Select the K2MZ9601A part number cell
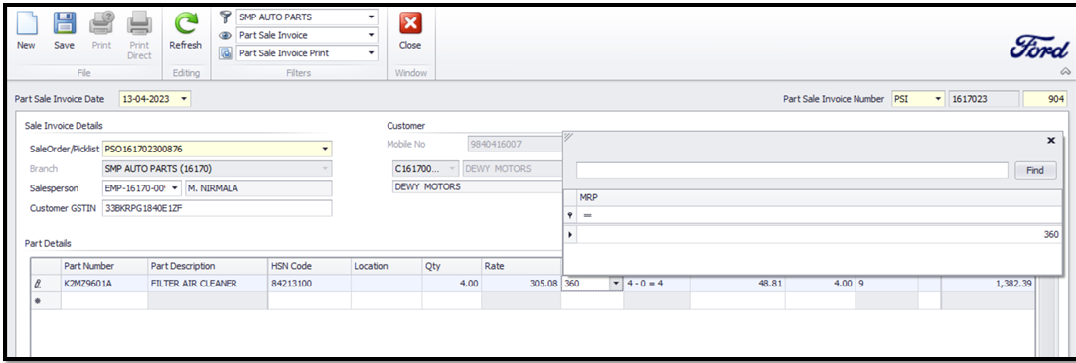The width and height of the screenshot is (1076, 363). 104,283
